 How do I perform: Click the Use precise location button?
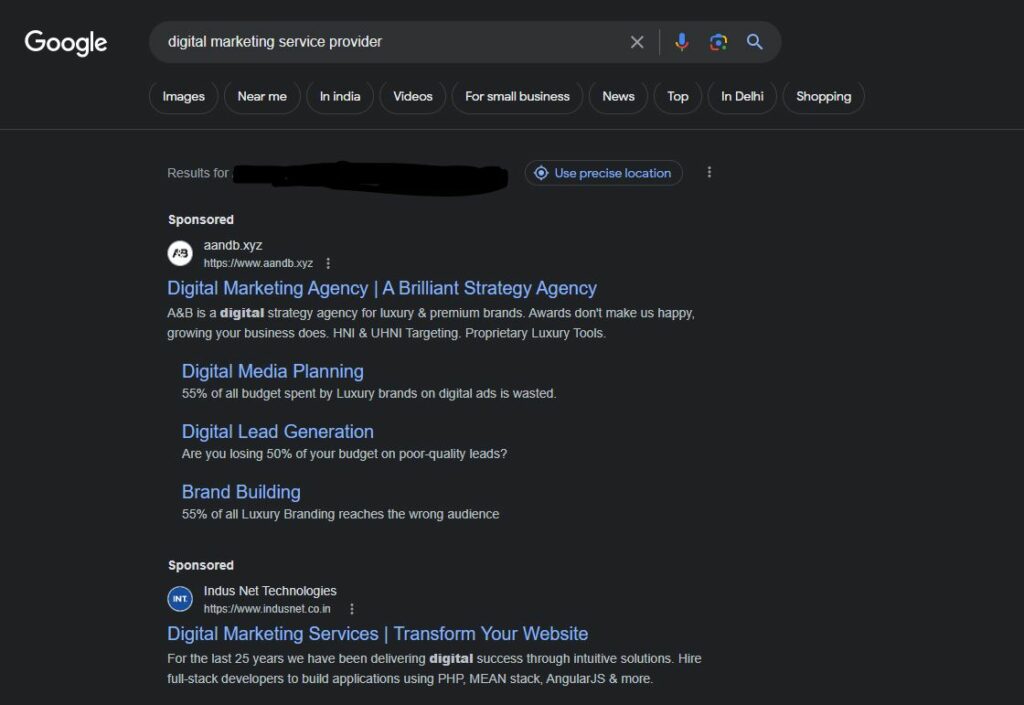tap(603, 173)
